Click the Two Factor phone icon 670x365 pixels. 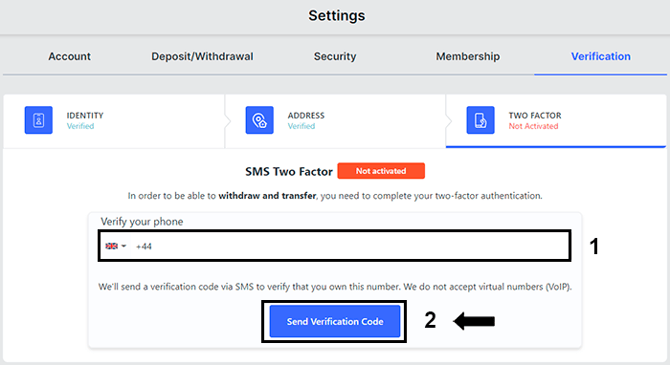(480, 120)
